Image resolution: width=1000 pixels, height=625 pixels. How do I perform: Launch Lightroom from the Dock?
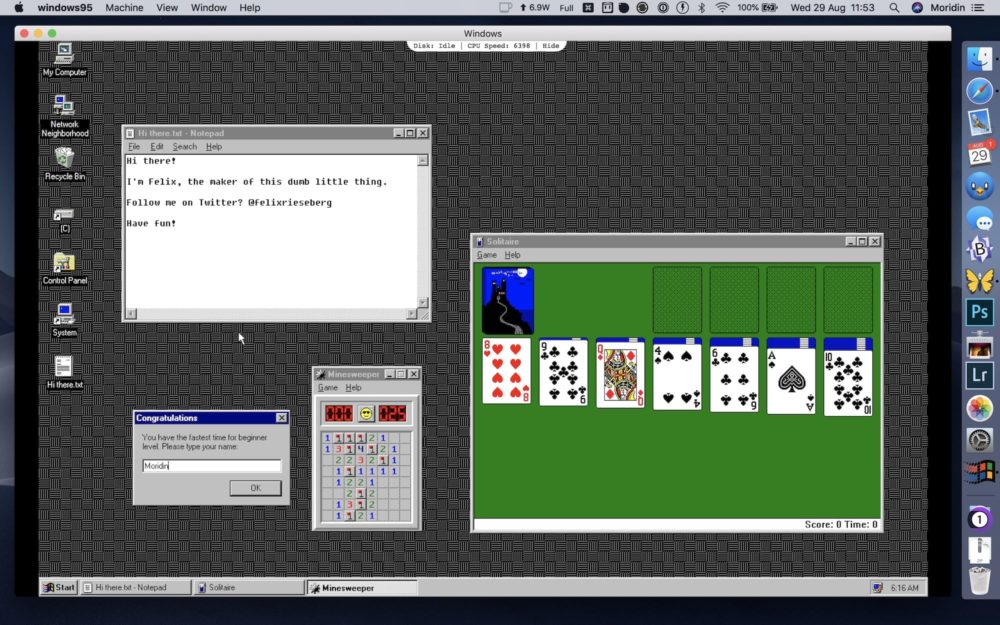(x=980, y=376)
